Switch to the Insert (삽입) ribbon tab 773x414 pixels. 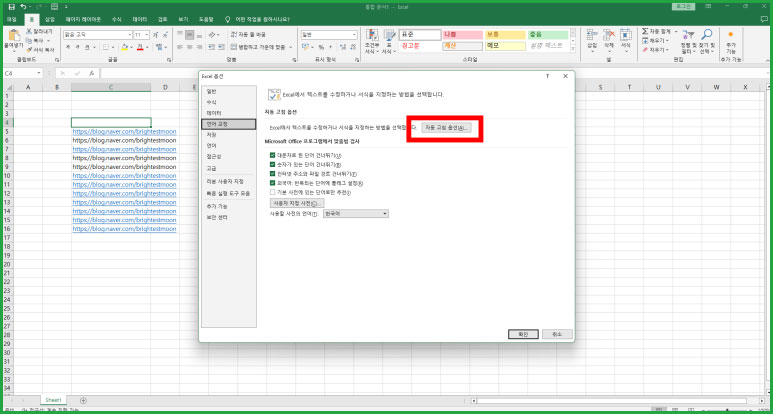50,20
